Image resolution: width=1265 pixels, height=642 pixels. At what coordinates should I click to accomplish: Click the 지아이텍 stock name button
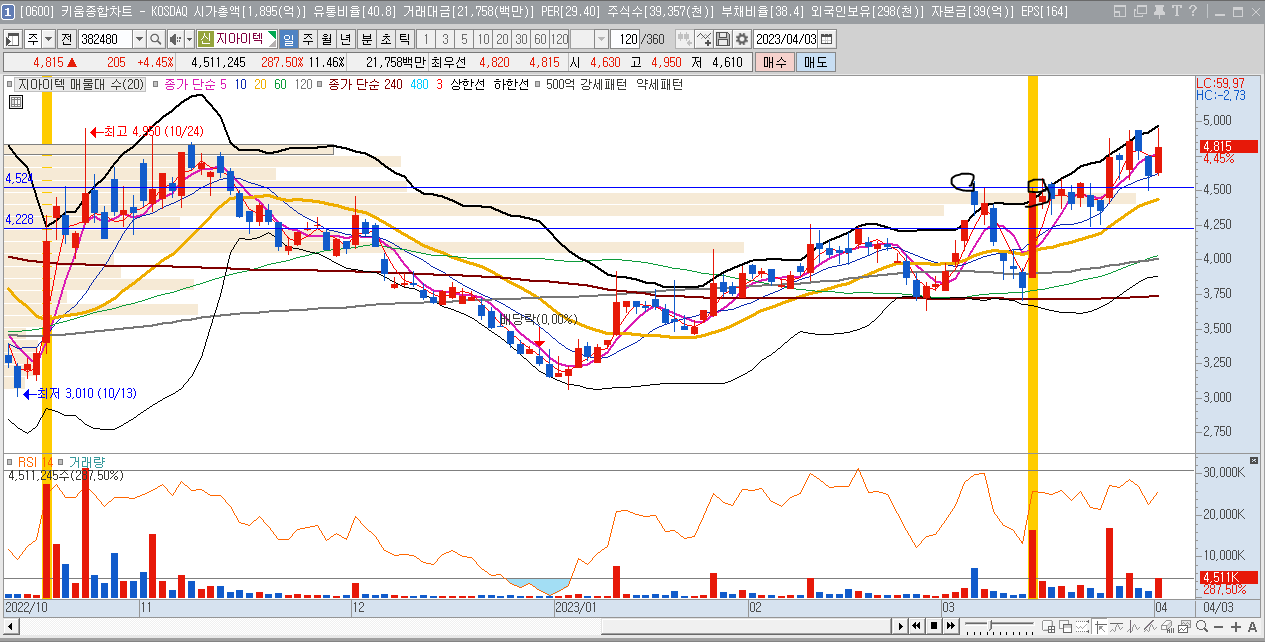pyautogui.click(x=240, y=39)
